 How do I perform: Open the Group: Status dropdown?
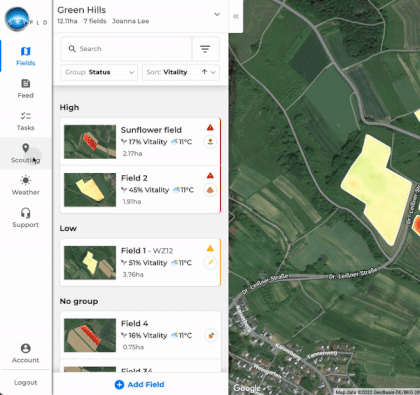click(99, 72)
